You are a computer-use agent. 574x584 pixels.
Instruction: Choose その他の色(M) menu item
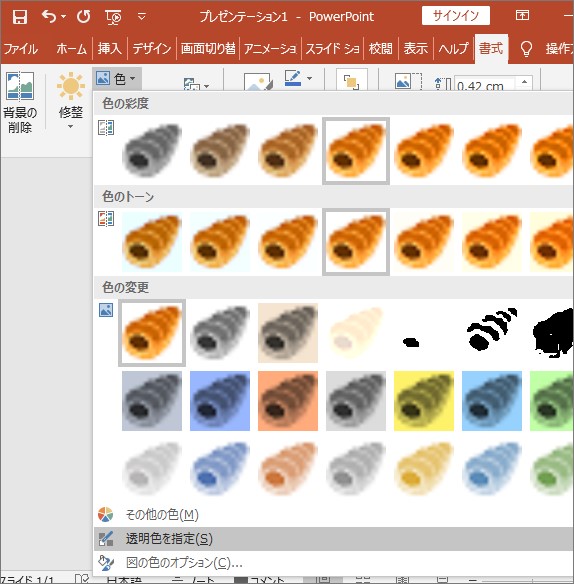333,515
